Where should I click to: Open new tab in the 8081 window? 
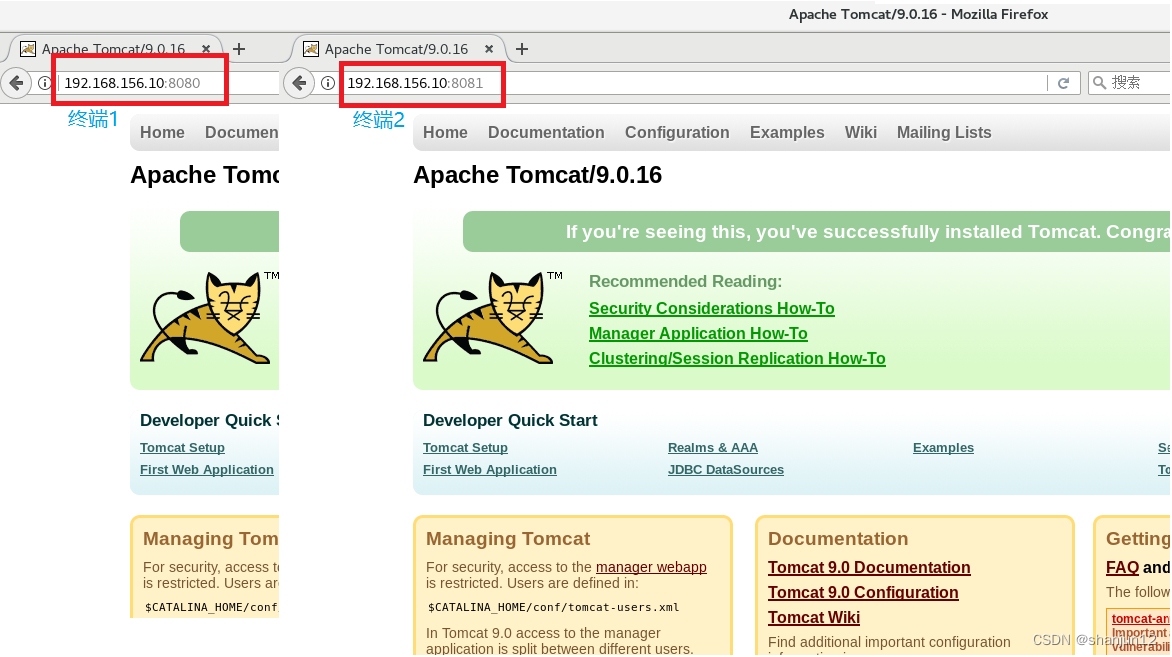(x=522, y=49)
